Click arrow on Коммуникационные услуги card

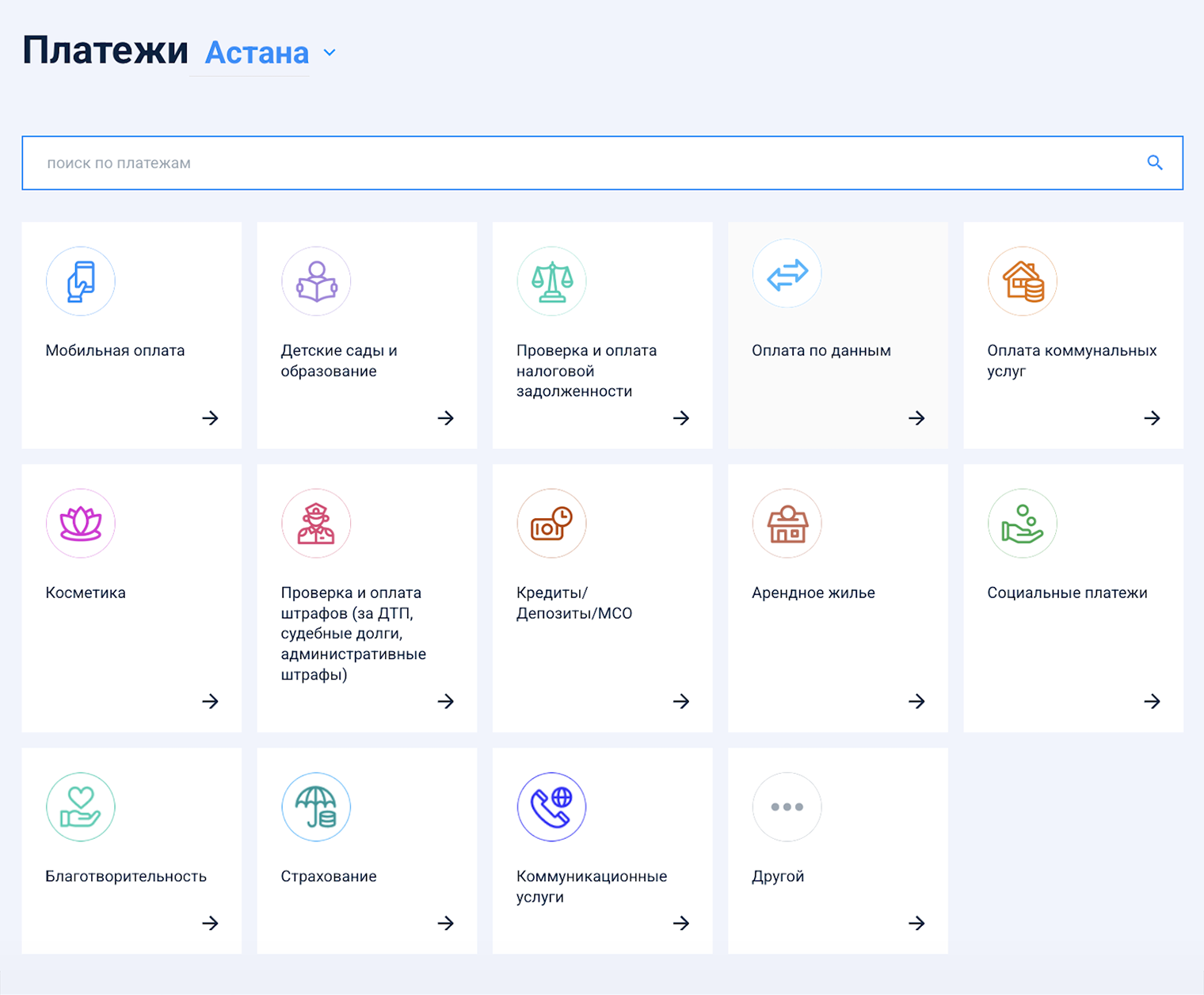681,923
